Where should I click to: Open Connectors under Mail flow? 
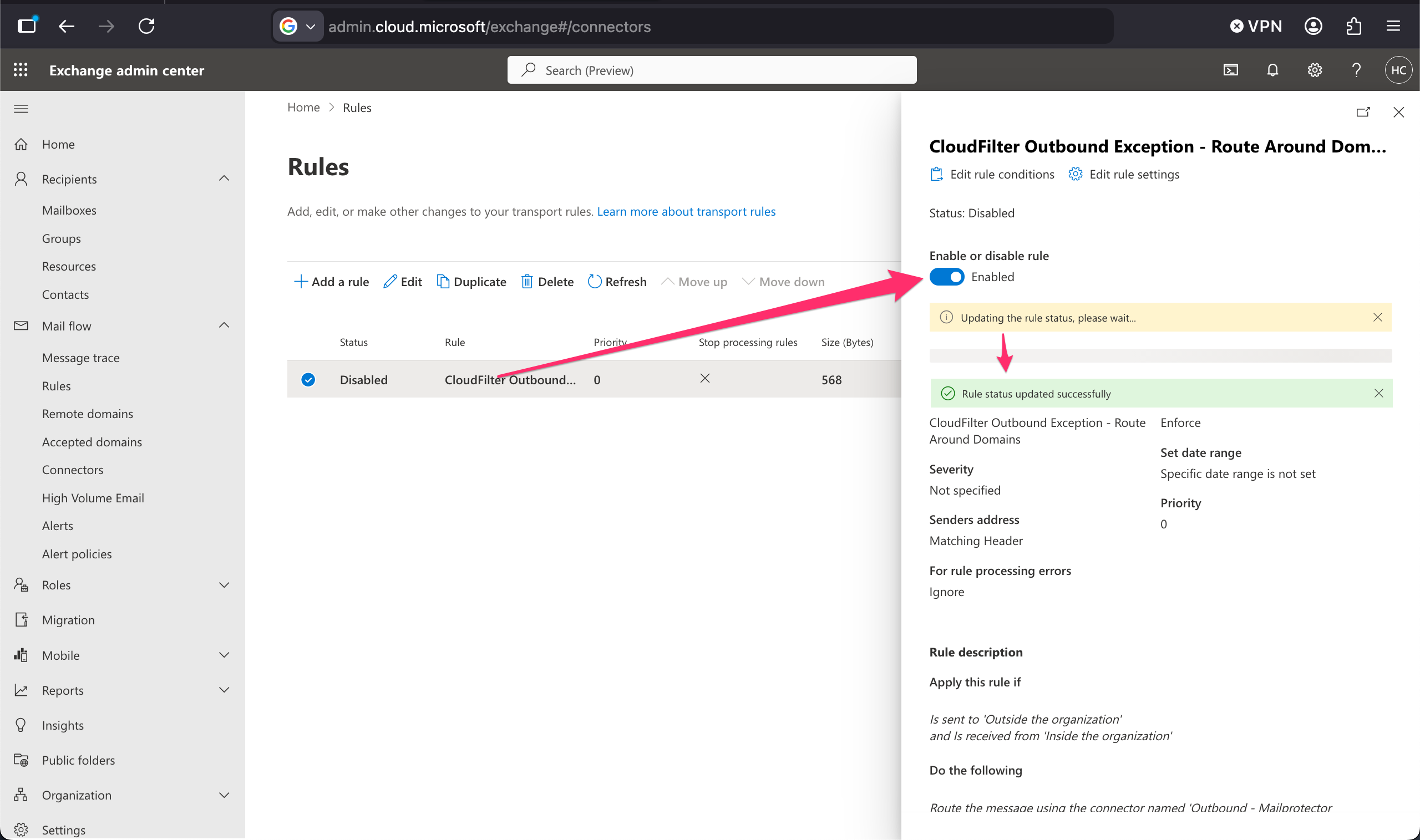(x=73, y=470)
